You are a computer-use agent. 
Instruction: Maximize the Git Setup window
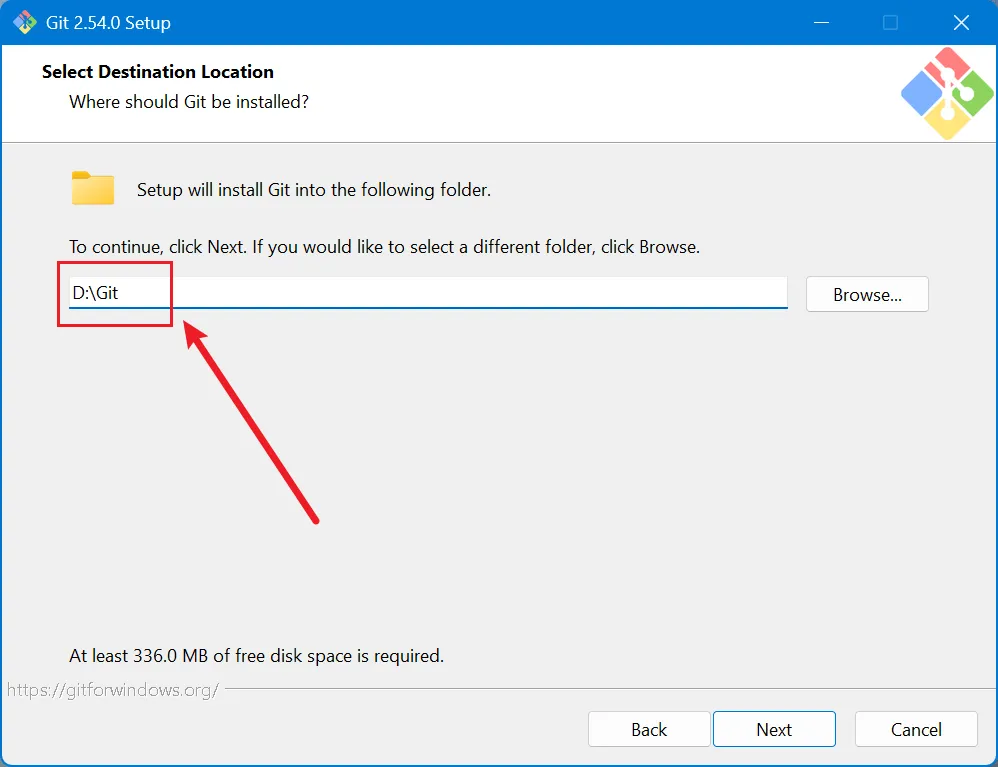(890, 23)
